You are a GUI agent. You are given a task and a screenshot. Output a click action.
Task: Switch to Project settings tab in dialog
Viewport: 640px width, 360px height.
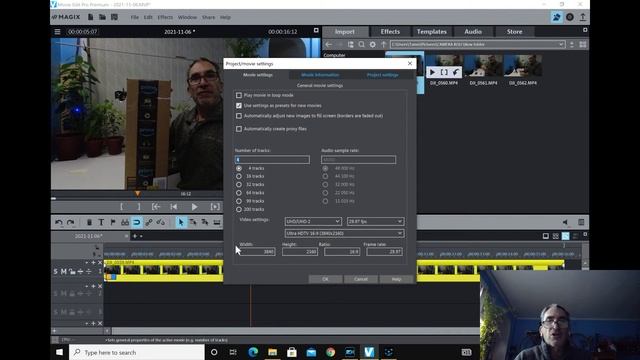[x=382, y=75]
